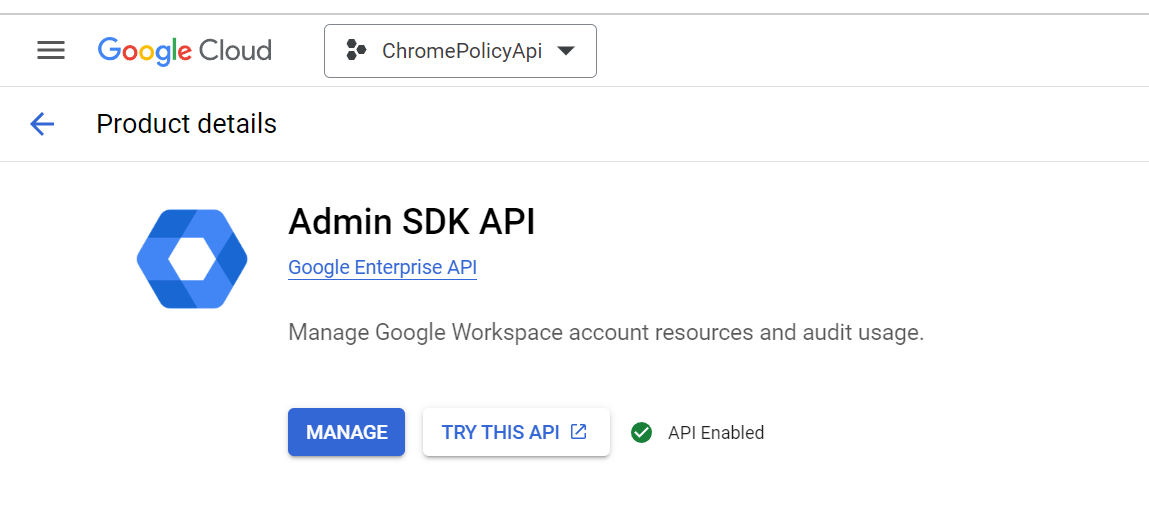The image size is (1149, 532).
Task: Go back with the blue arrow
Action: pyautogui.click(x=42, y=124)
